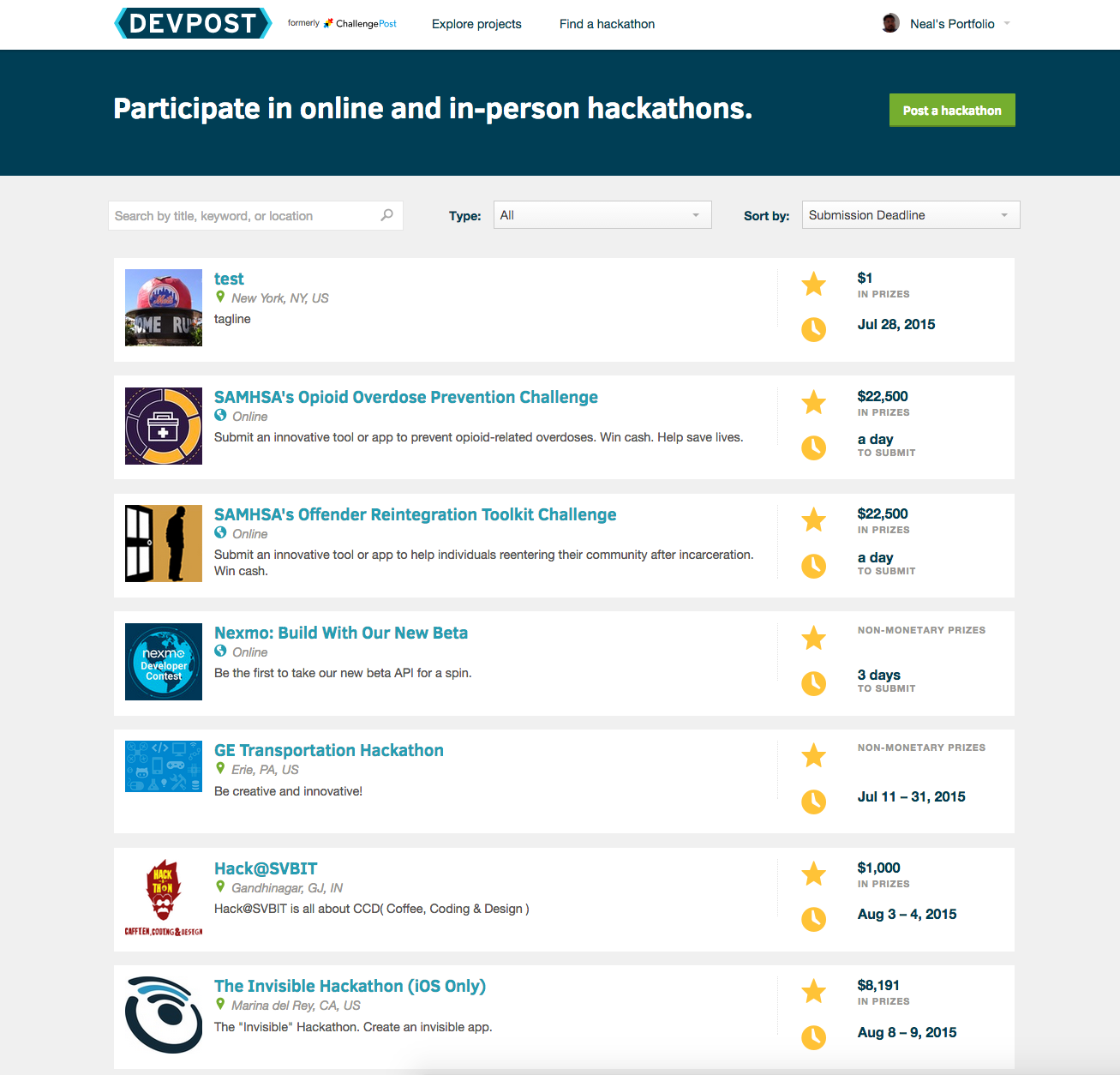Viewport: 1120px width, 1075px height.
Task: Click clock icon beside Aug 8 – 9, 2015
Action: click(x=813, y=1037)
